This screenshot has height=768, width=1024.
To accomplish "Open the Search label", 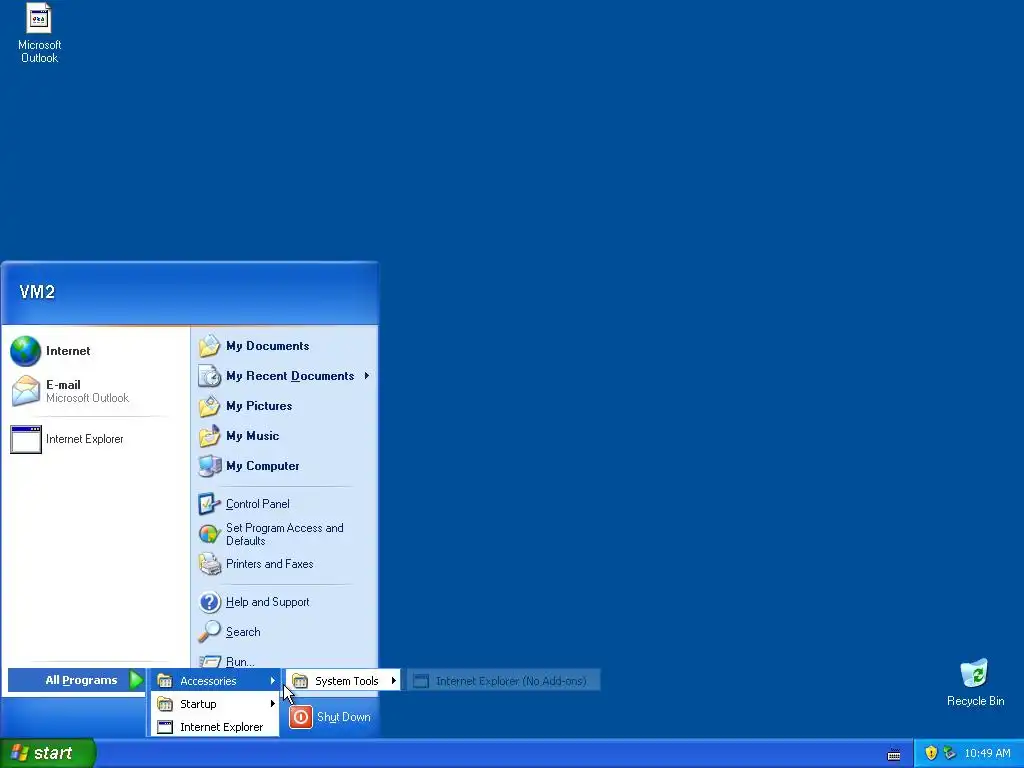I will (243, 632).
